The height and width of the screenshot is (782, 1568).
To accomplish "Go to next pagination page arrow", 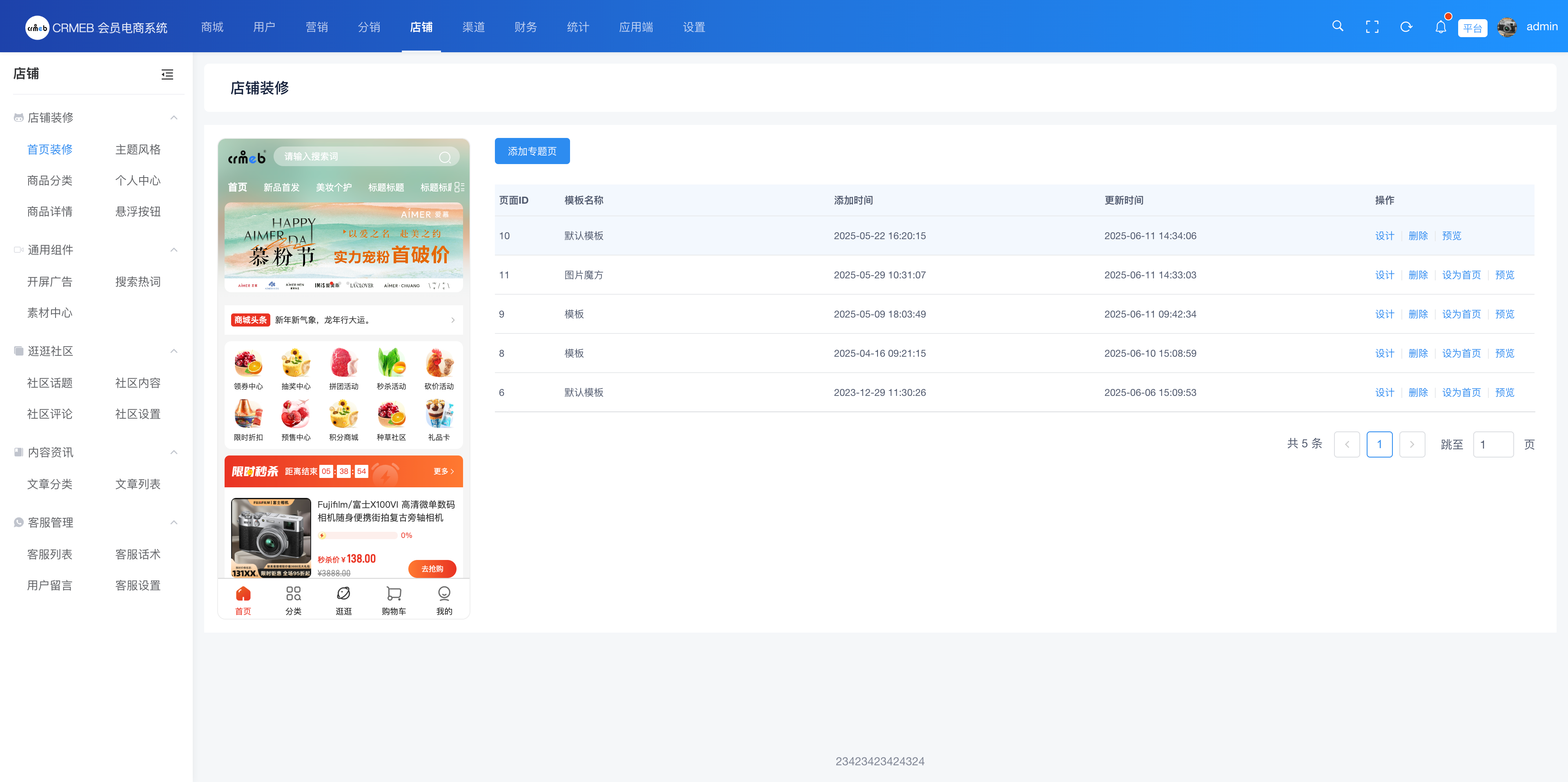I will coord(1412,444).
